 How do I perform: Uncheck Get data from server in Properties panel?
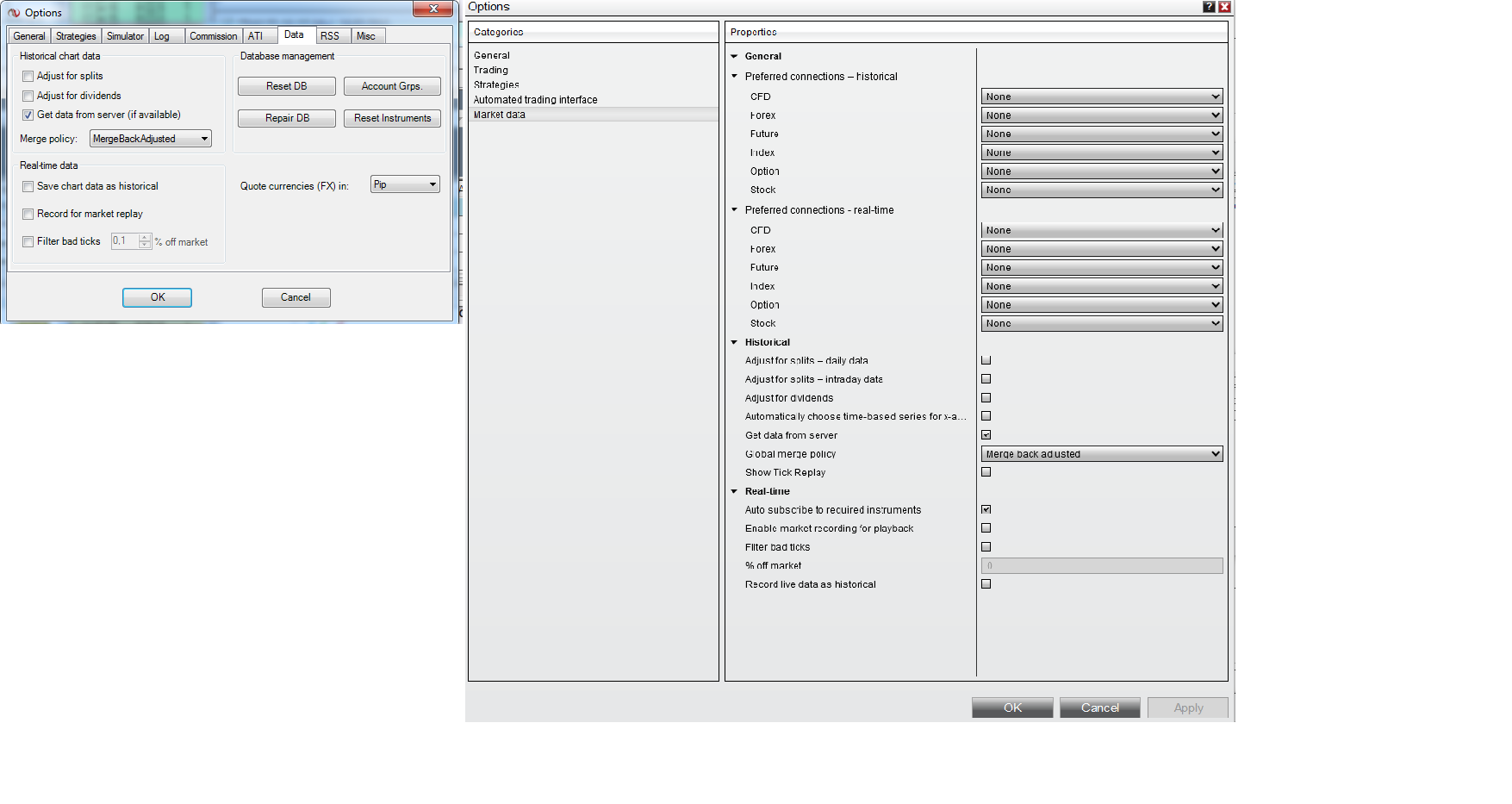click(986, 435)
